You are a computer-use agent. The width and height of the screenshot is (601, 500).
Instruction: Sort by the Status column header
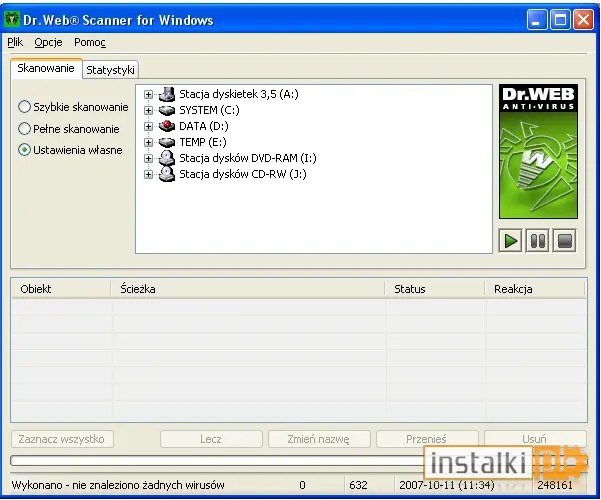tap(435, 289)
